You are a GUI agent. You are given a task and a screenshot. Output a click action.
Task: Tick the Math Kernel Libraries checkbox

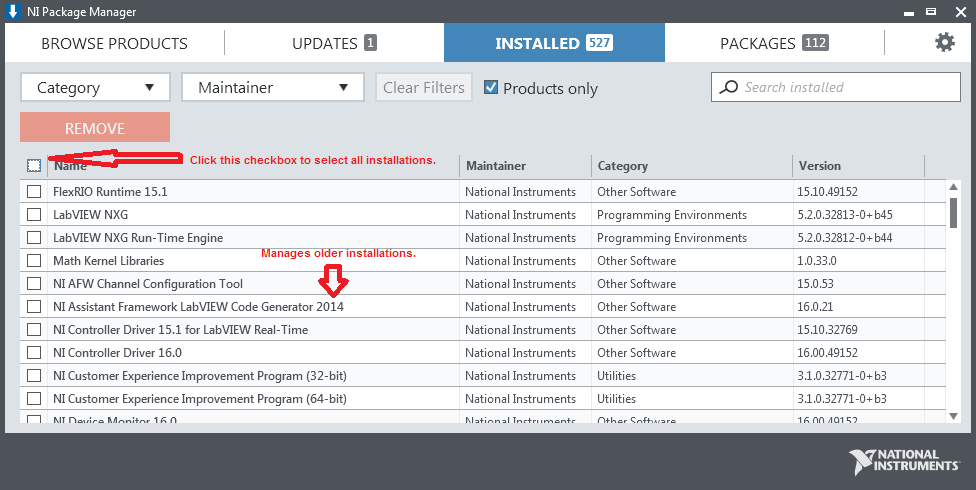coord(34,261)
